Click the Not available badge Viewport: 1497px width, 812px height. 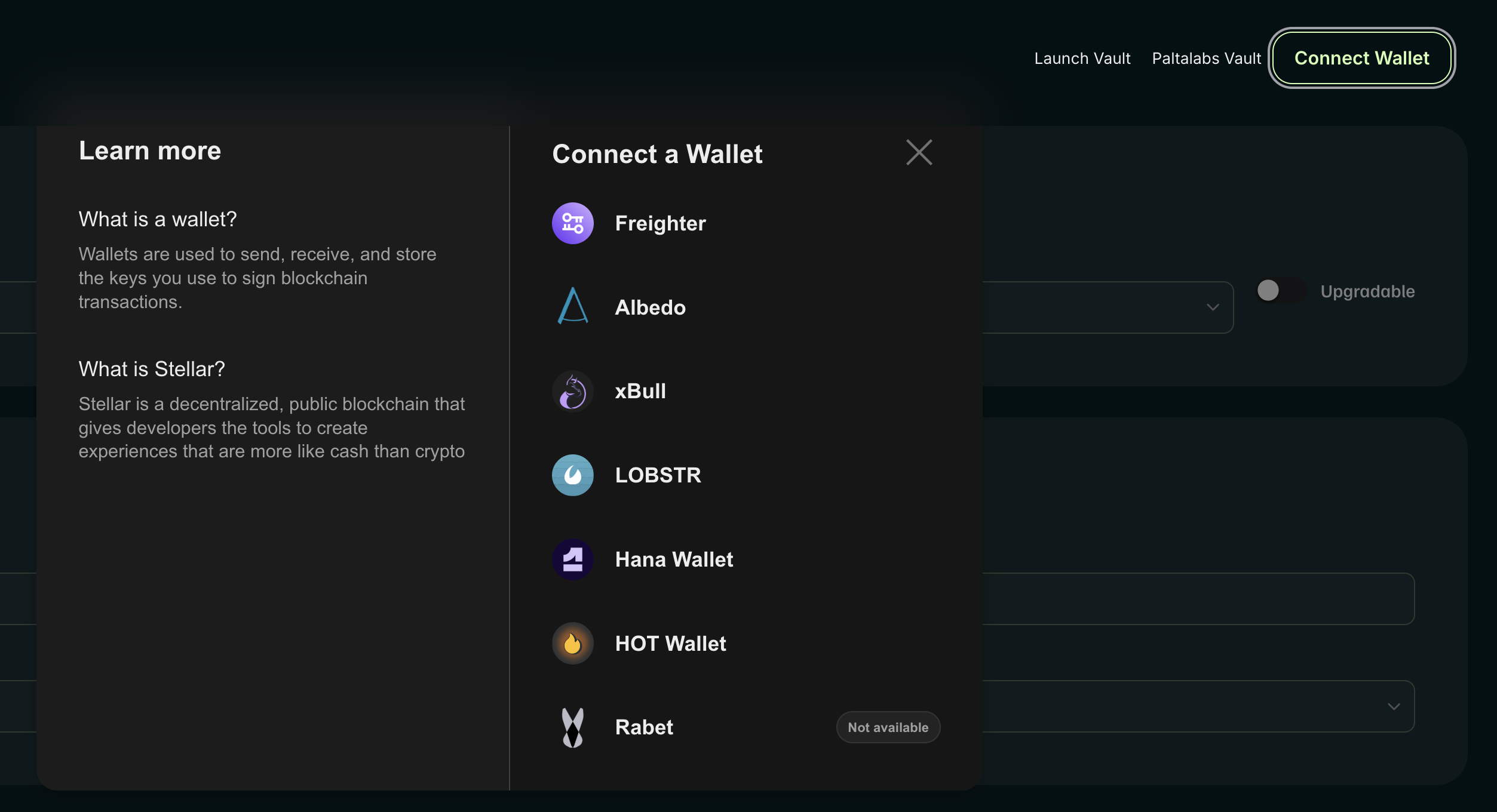tap(888, 727)
